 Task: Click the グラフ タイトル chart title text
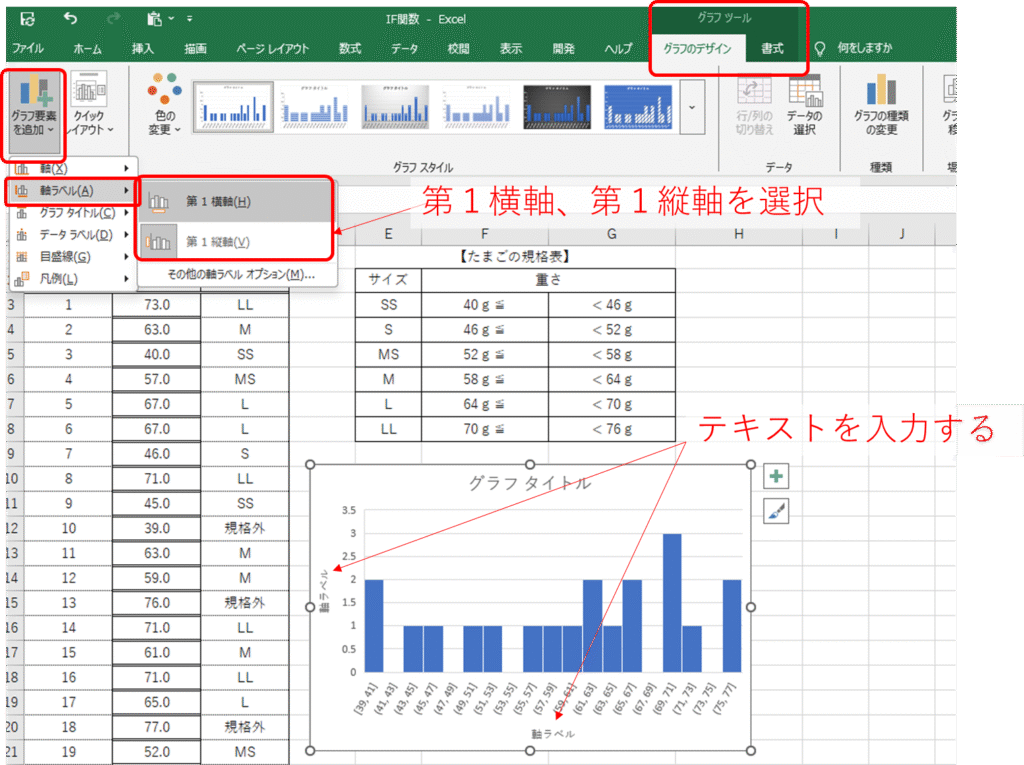click(529, 484)
